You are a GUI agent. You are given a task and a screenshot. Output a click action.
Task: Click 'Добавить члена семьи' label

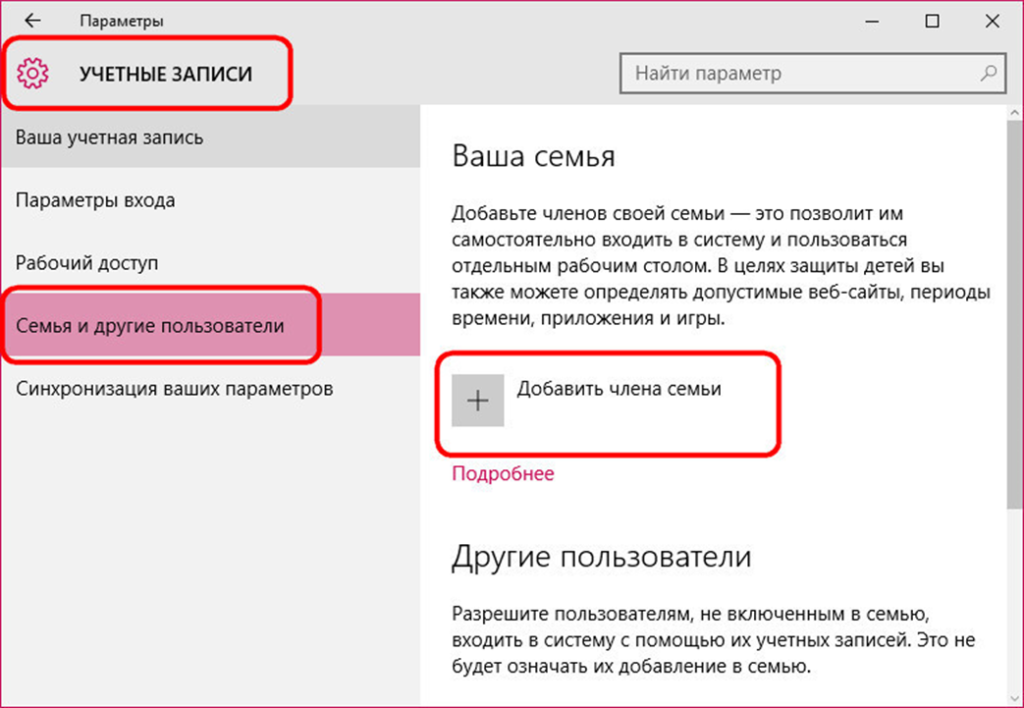pos(619,389)
